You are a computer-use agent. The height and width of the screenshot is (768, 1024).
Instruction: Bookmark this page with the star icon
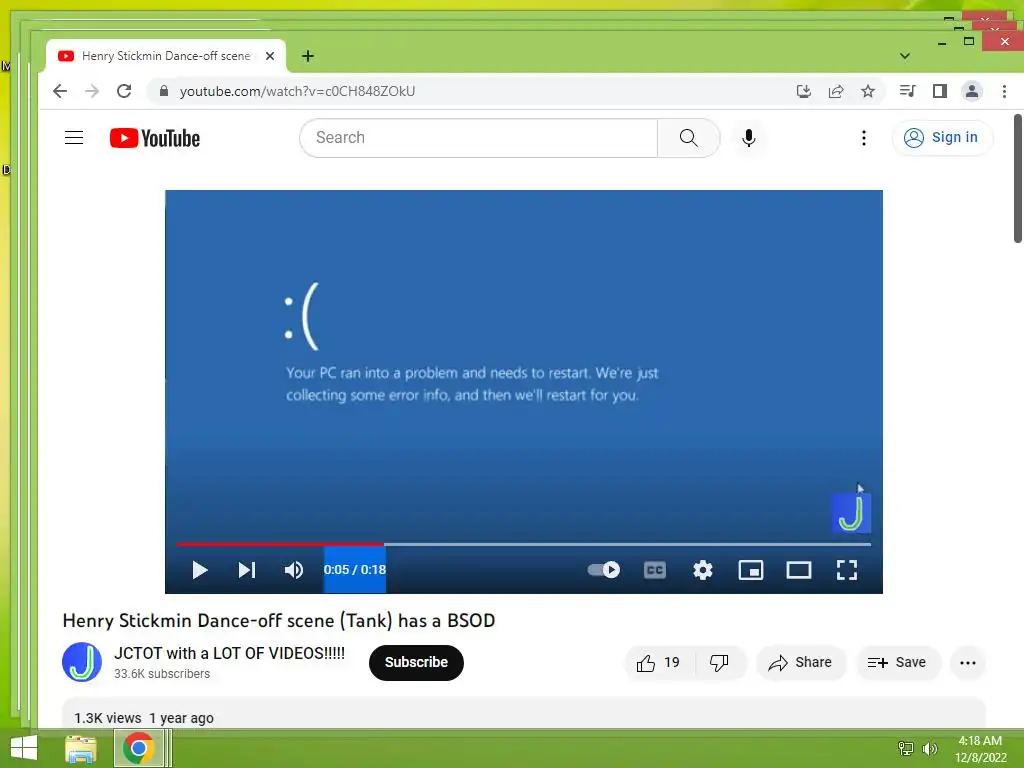click(x=868, y=91)
